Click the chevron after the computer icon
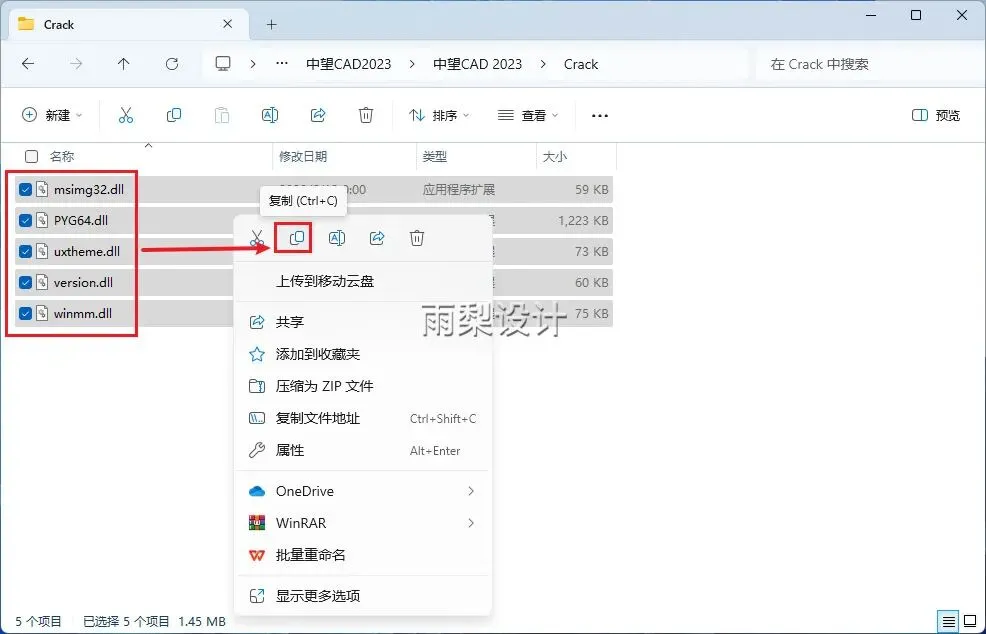Viewport: 986px width, 634px height. (x=253, y=64)
